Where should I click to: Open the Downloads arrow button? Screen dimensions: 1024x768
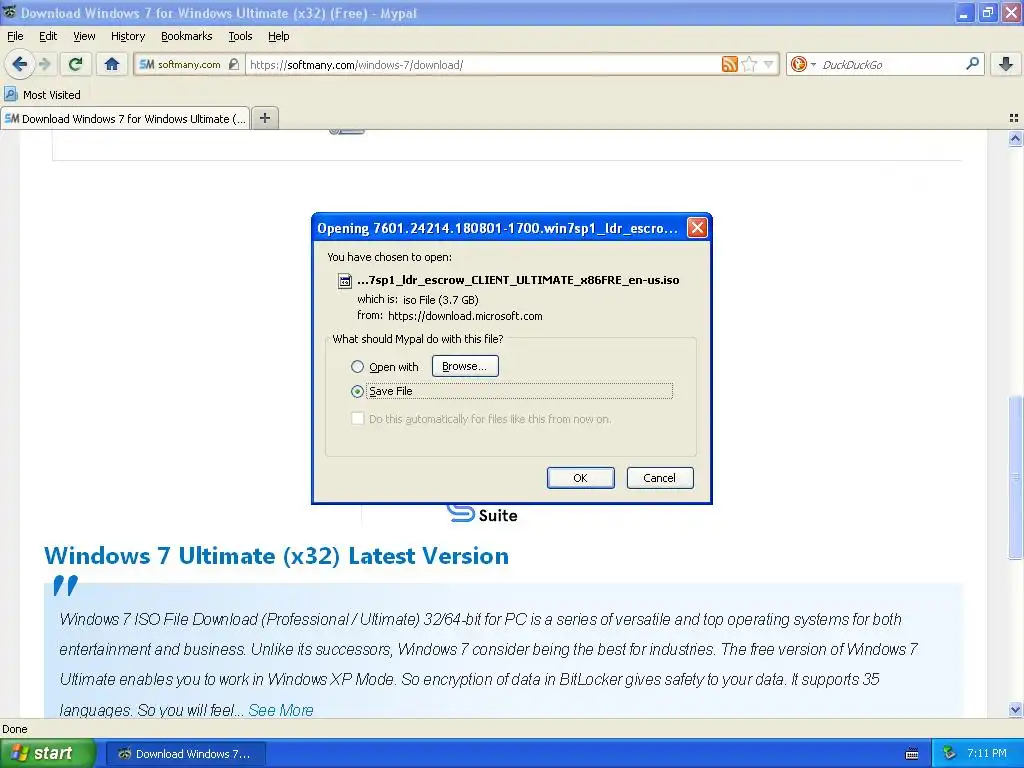point(1006,64)
